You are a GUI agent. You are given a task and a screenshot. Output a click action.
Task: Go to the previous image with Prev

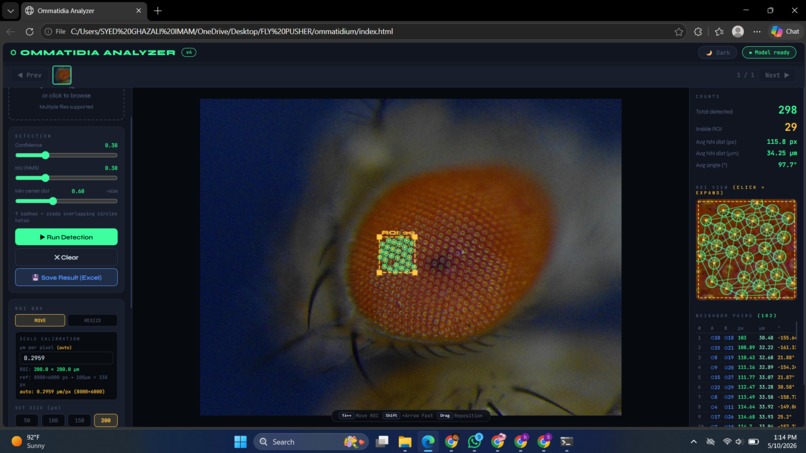tap(29, 75)
